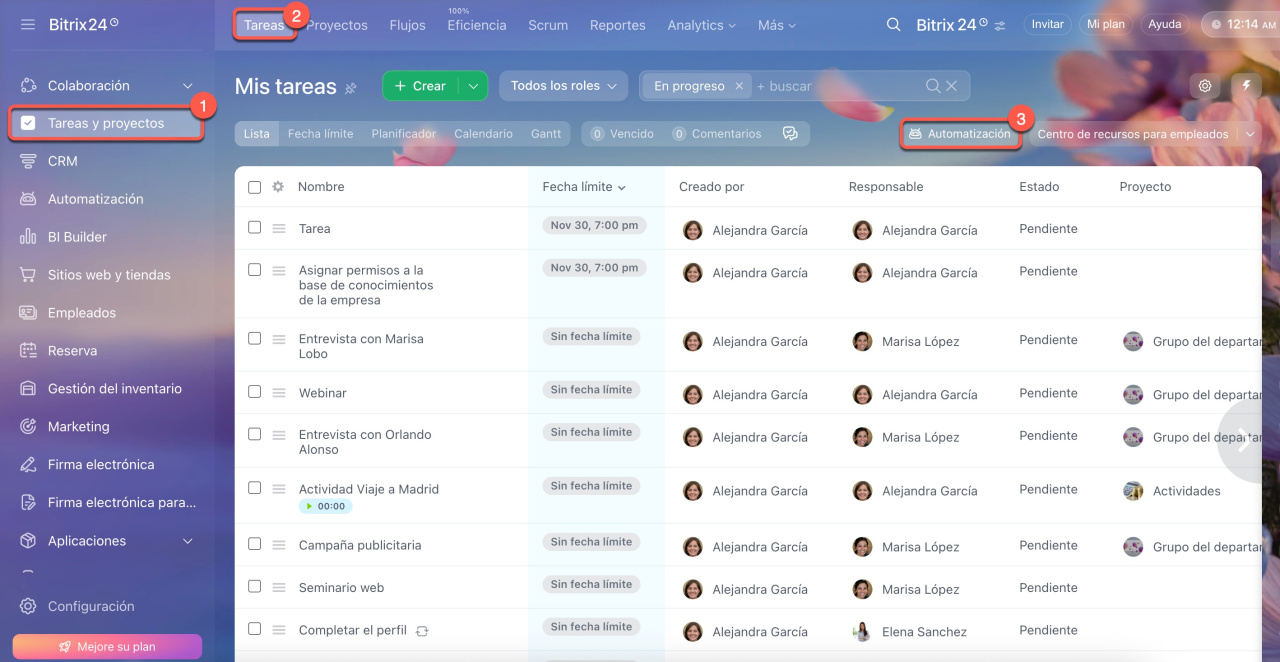Image resolution: width=1280 pixels, height=662 pixels.
Task: Toggle the select-all checkbox in table header
Action: coord(254,187)
